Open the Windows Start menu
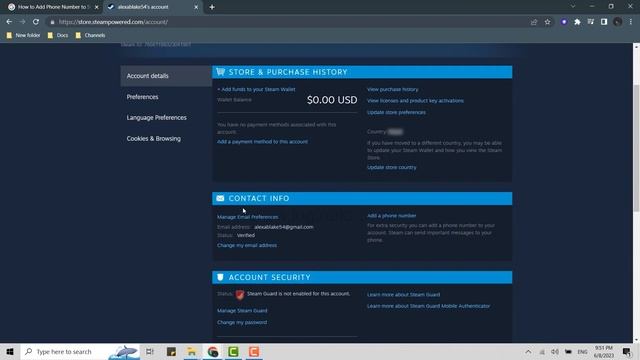640x360 pixels. 10,351
